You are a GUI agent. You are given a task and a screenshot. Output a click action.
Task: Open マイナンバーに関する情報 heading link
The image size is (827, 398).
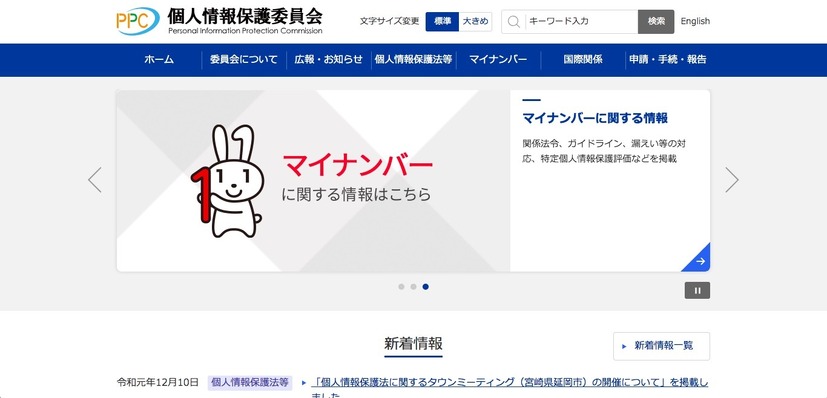click(595, 118)
